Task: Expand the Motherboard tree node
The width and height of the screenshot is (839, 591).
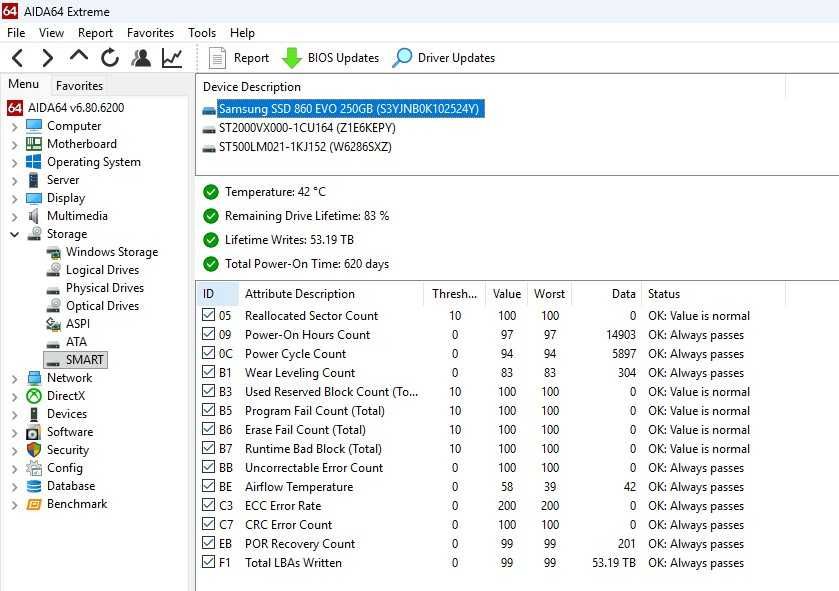Action: (14, 145)
